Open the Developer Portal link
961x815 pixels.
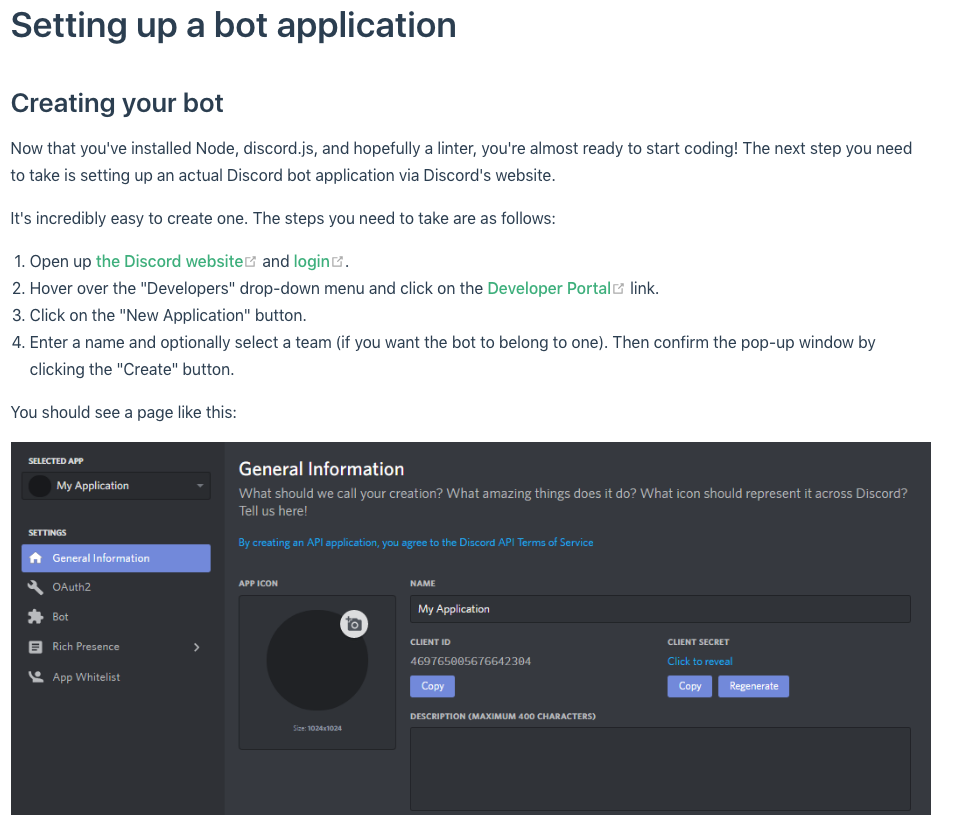(549, 289)
